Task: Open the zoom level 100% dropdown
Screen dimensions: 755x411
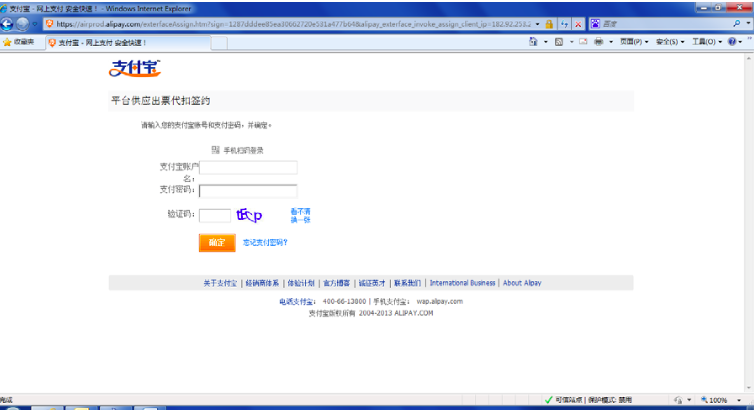Action: 739,400
